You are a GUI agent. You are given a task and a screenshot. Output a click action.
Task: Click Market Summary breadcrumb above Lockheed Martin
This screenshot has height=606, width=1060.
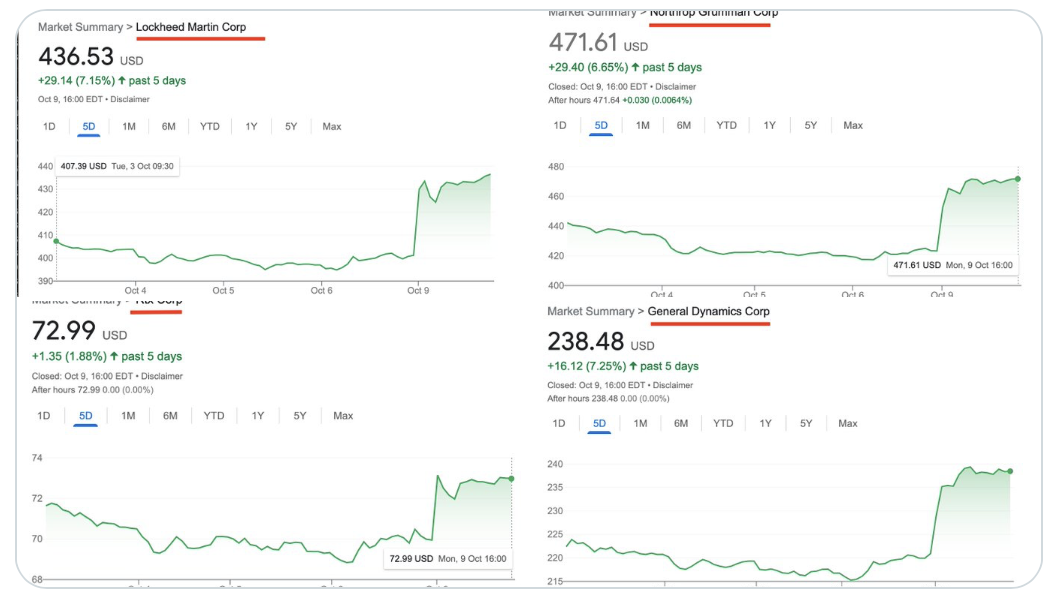click(80, 27)
